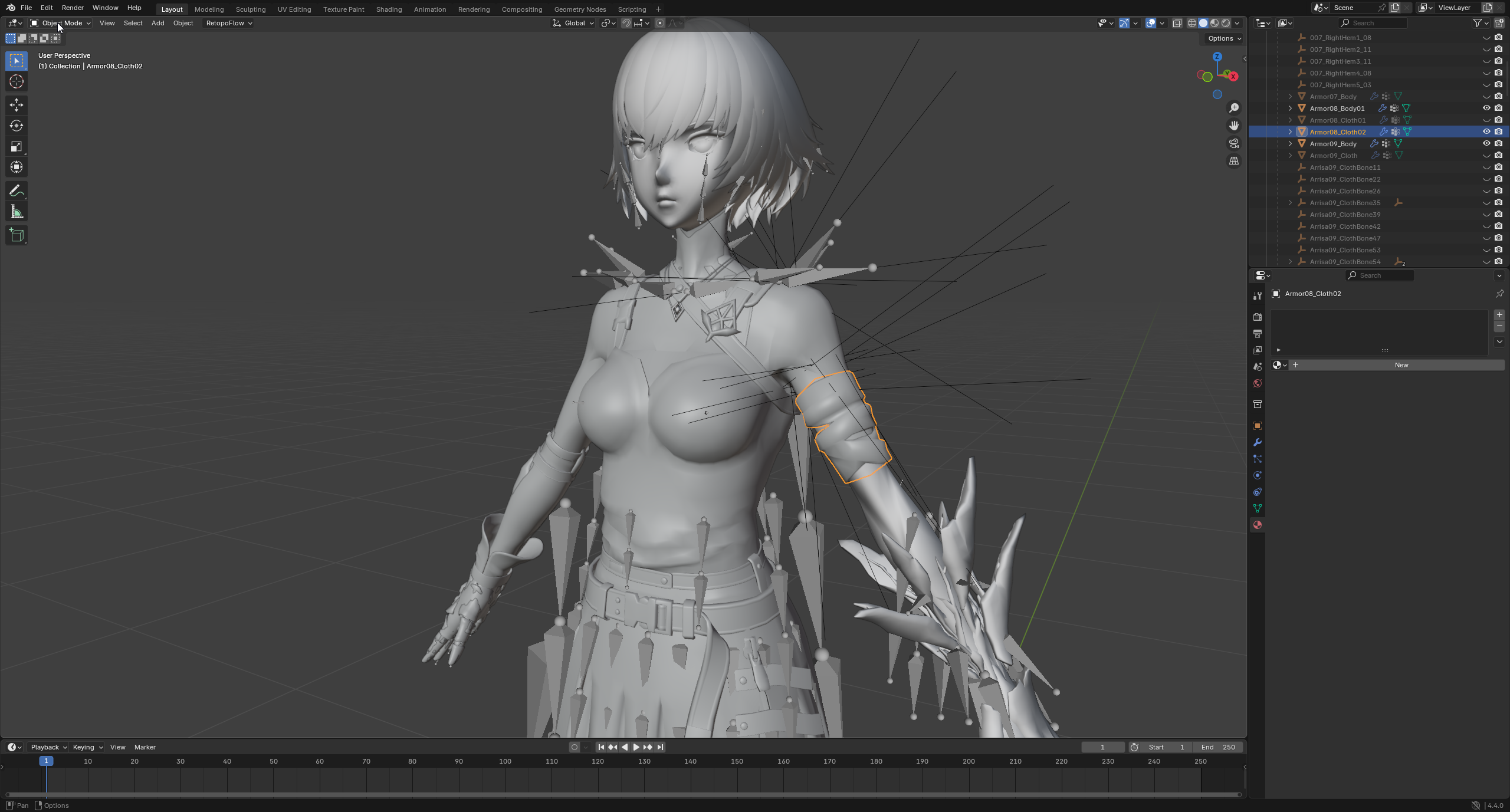Activate the Select Box tool
The image size is (1510, 812).
tap(17, 61)
